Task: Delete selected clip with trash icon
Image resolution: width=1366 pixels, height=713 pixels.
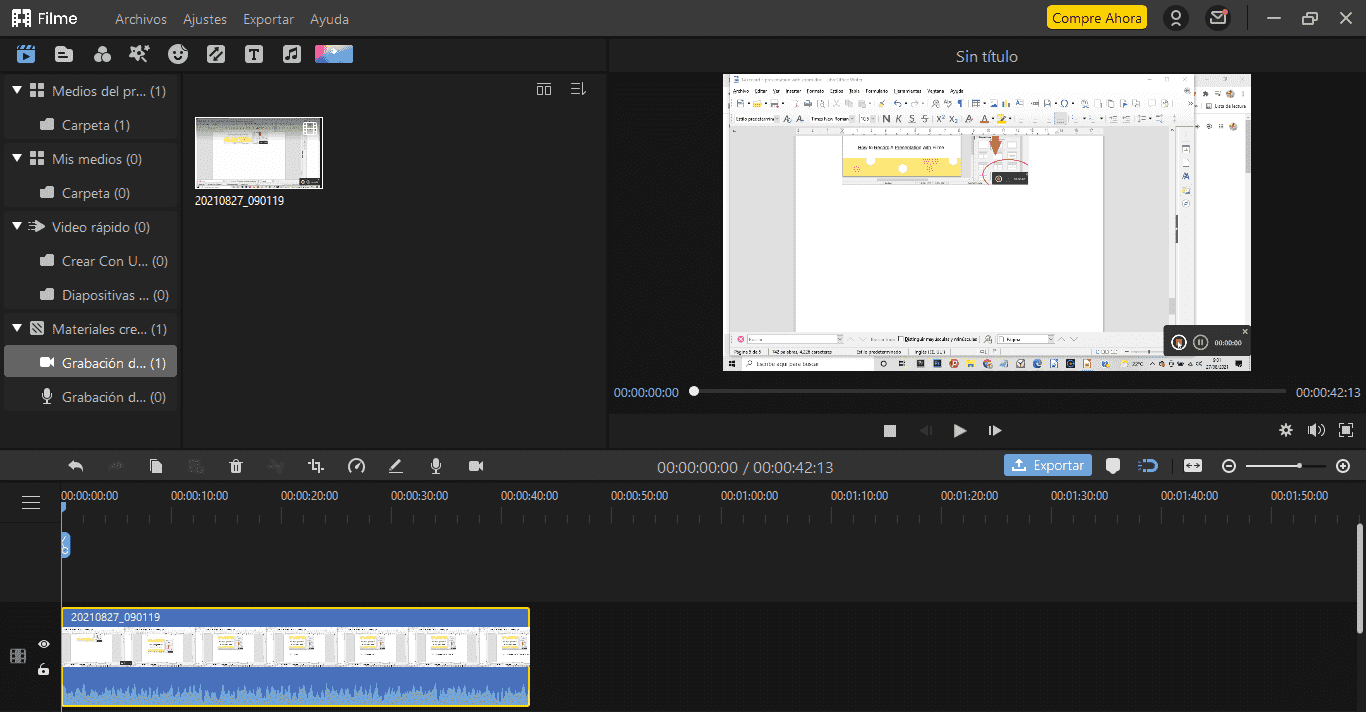Action: (x=236, y=466)
